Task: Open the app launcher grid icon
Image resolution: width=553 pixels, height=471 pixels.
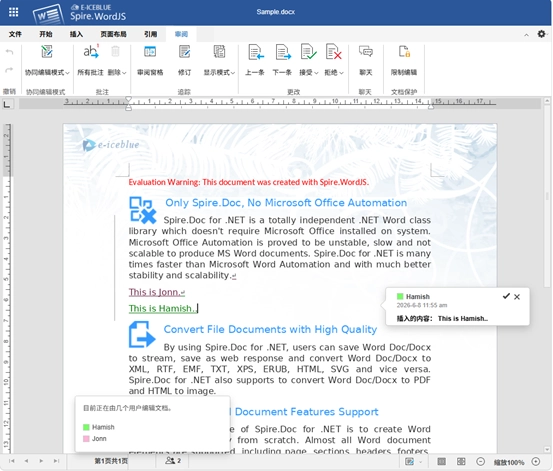Action: [14, 12]
